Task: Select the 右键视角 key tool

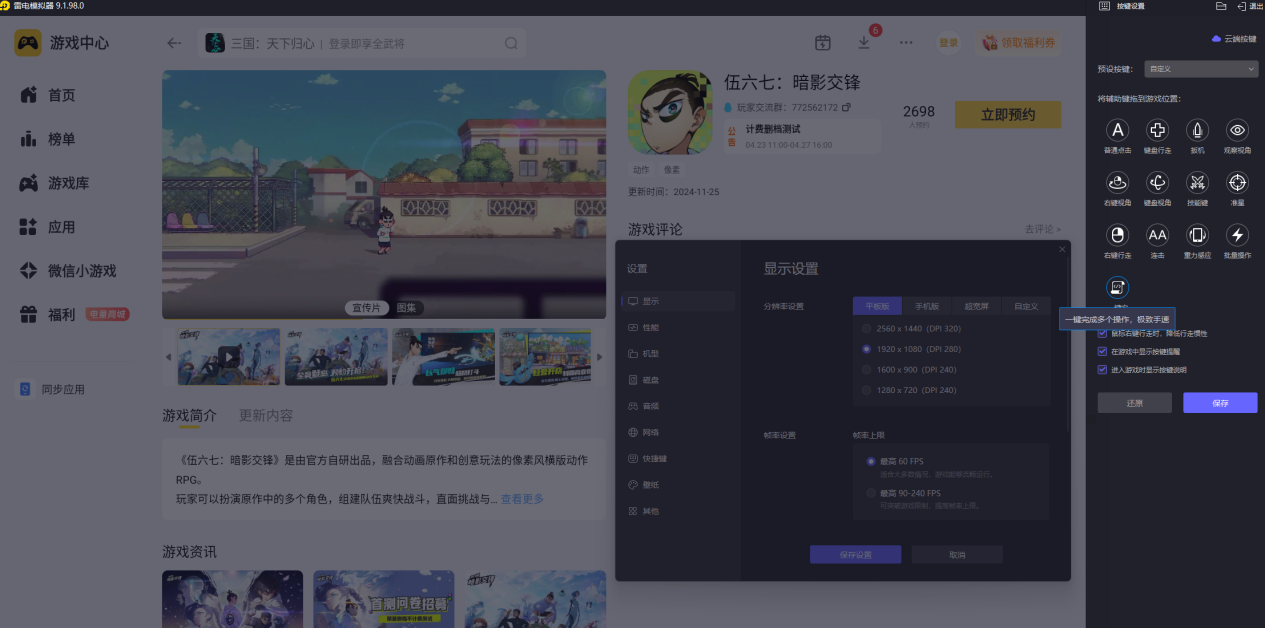Action: click(1117, 183)
